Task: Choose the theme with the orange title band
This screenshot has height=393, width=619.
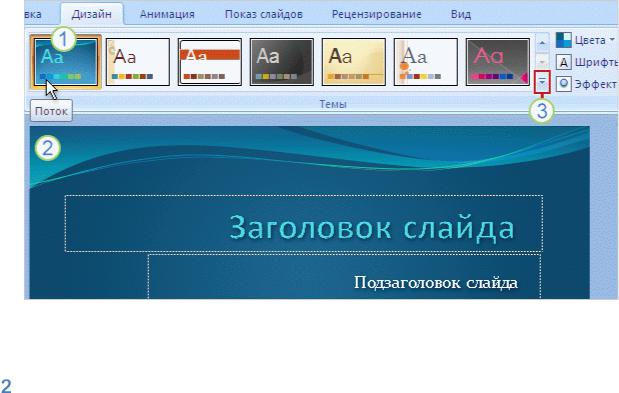Action: pyautogui.click(x=210, y=62)
